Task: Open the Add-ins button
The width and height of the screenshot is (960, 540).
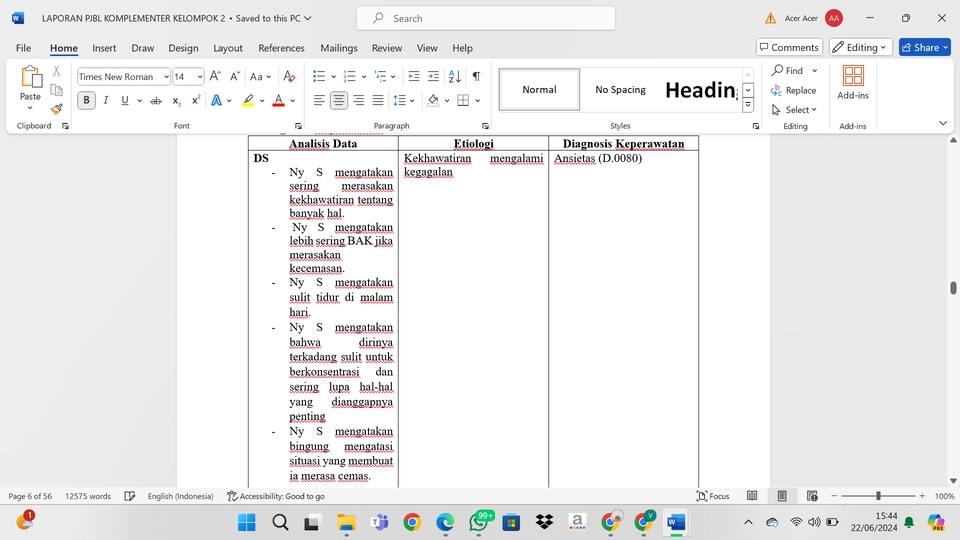Action: click(853, 82)
